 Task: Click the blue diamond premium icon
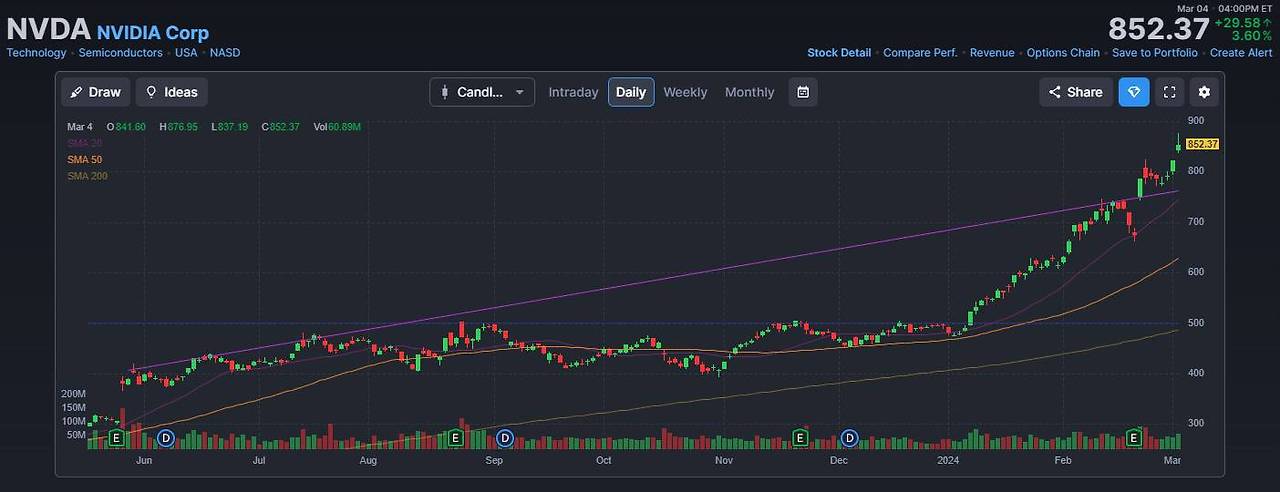pos(1134,92)
